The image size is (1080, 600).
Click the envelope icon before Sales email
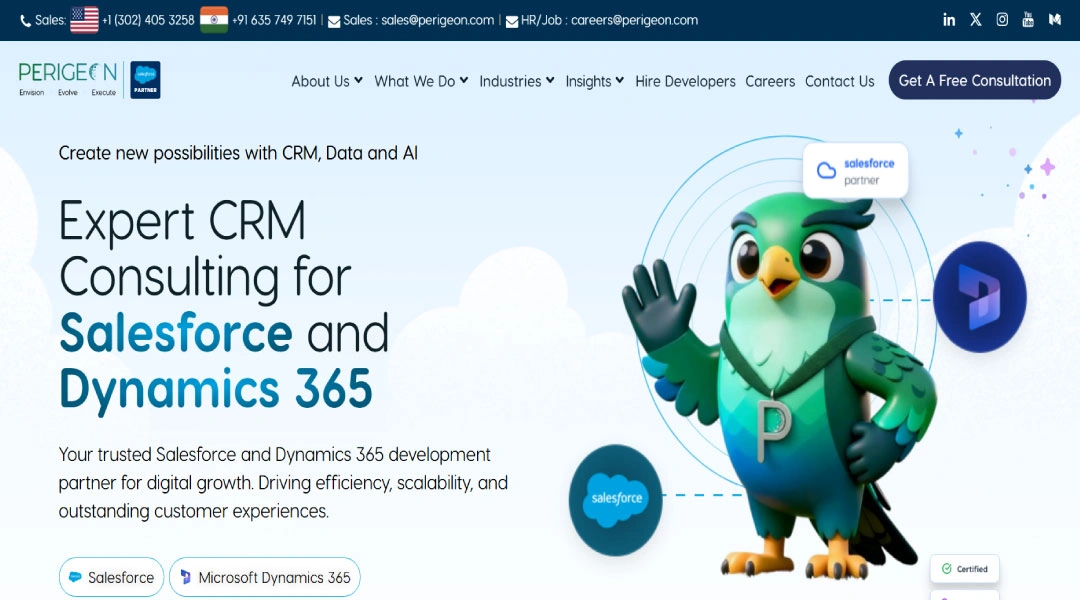(334, 21)
